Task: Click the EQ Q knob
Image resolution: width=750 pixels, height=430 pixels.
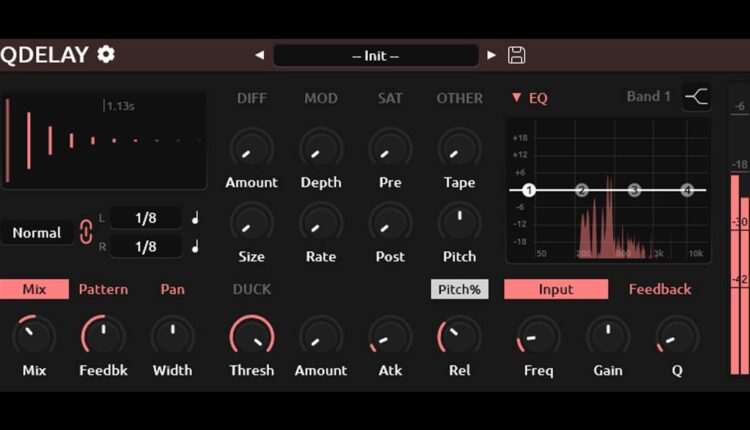Action: [x=677, y=337]
